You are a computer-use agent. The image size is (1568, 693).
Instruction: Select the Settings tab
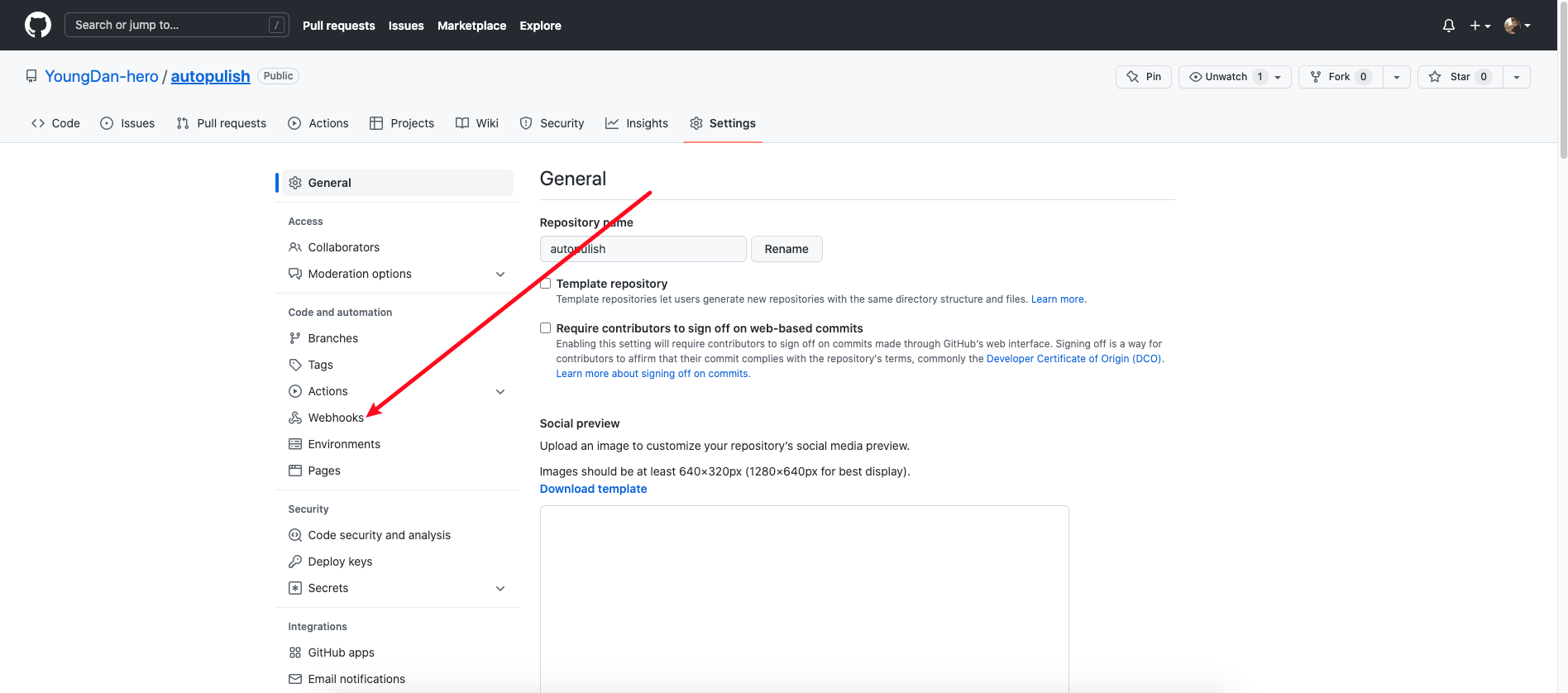[x=723, y=123]
